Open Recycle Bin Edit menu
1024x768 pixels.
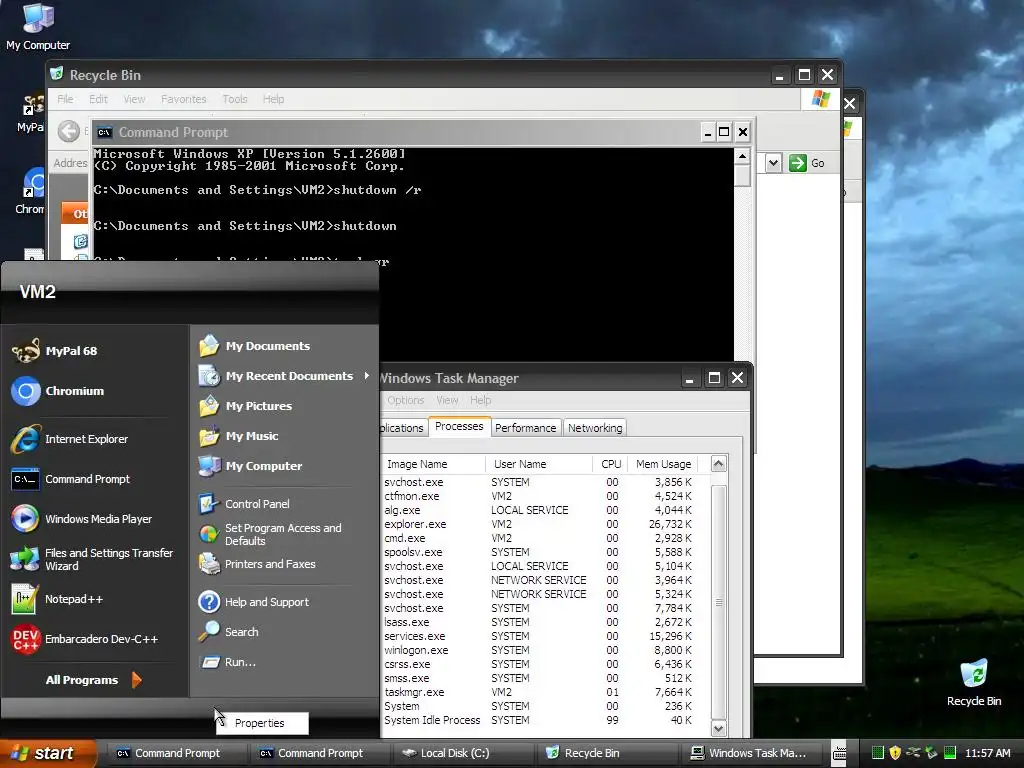tap(99, 99)
